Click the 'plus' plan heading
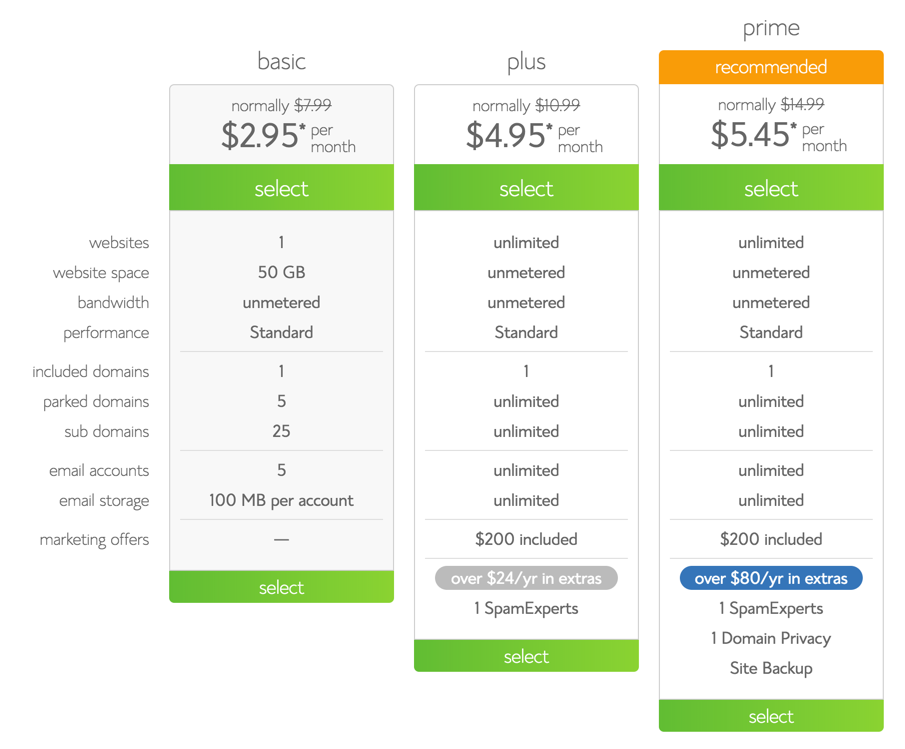This screenshot has width=905, height=749. pyautogui.click(x=526, y=62)
